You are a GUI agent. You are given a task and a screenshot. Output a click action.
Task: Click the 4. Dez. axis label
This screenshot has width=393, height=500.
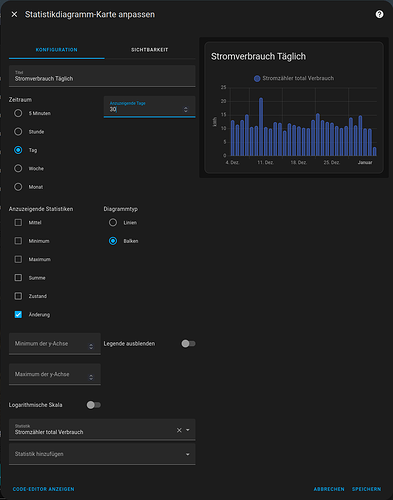232,163
